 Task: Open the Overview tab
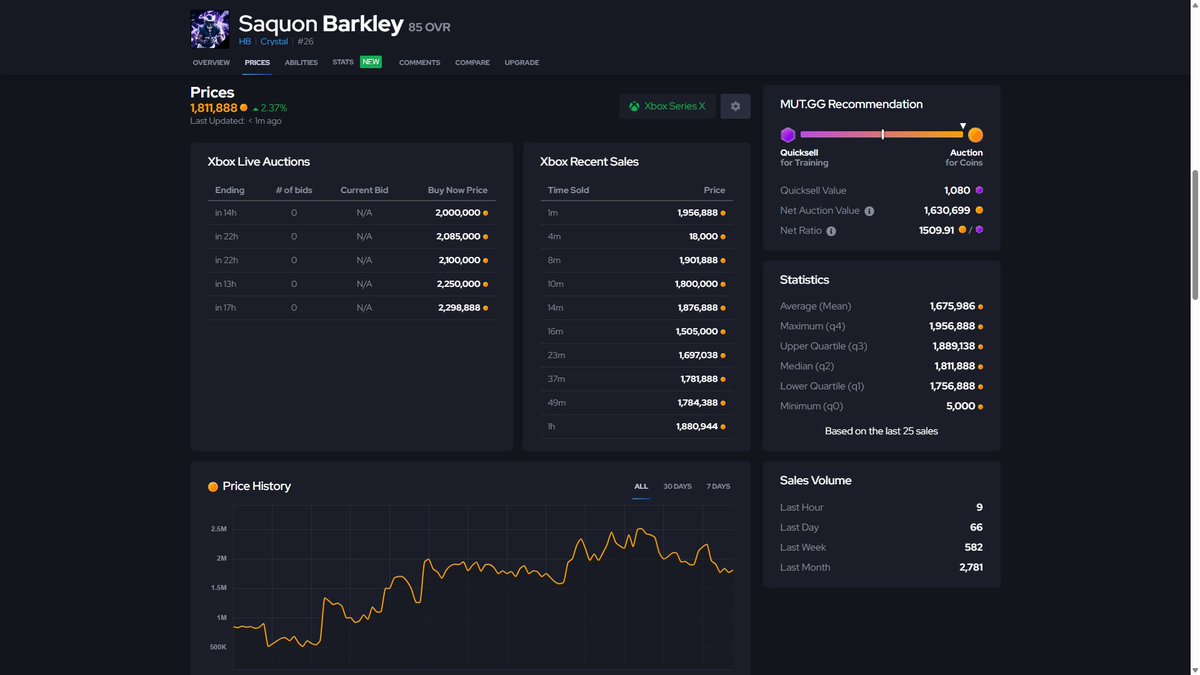(211, 62)
